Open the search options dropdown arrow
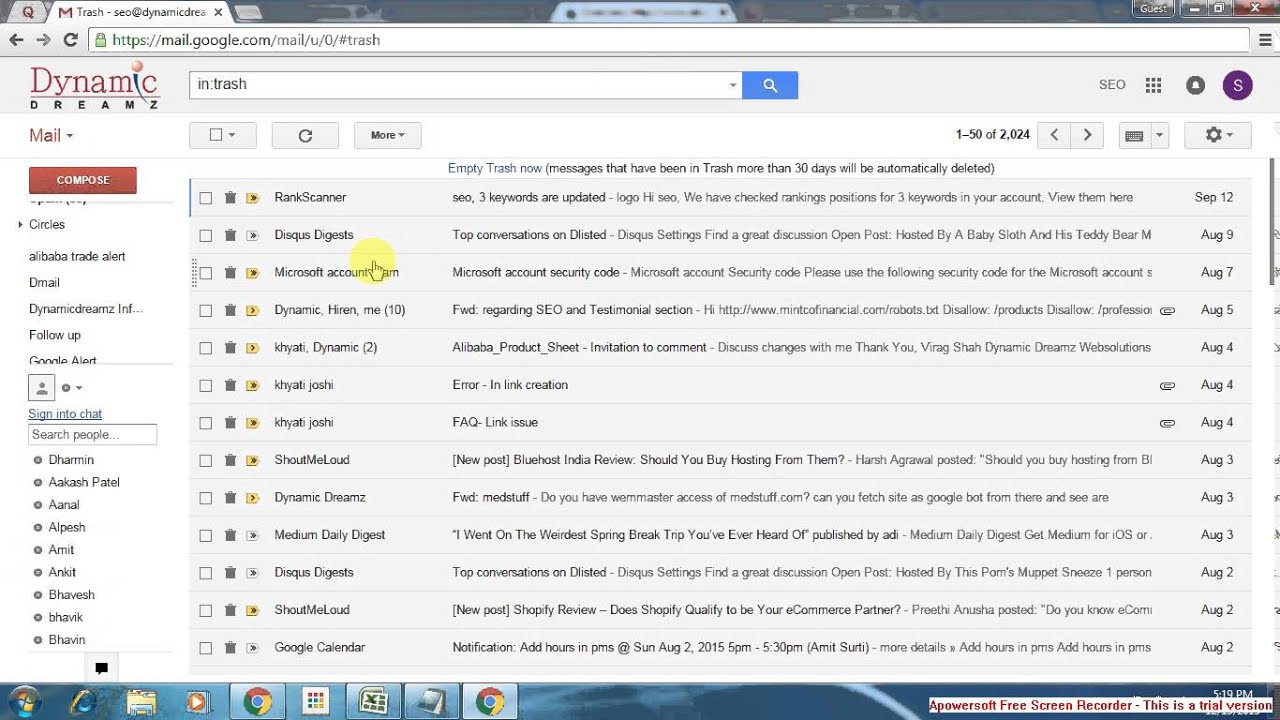The width and height of the screenshot is (1280, 720). coord(733,85)
